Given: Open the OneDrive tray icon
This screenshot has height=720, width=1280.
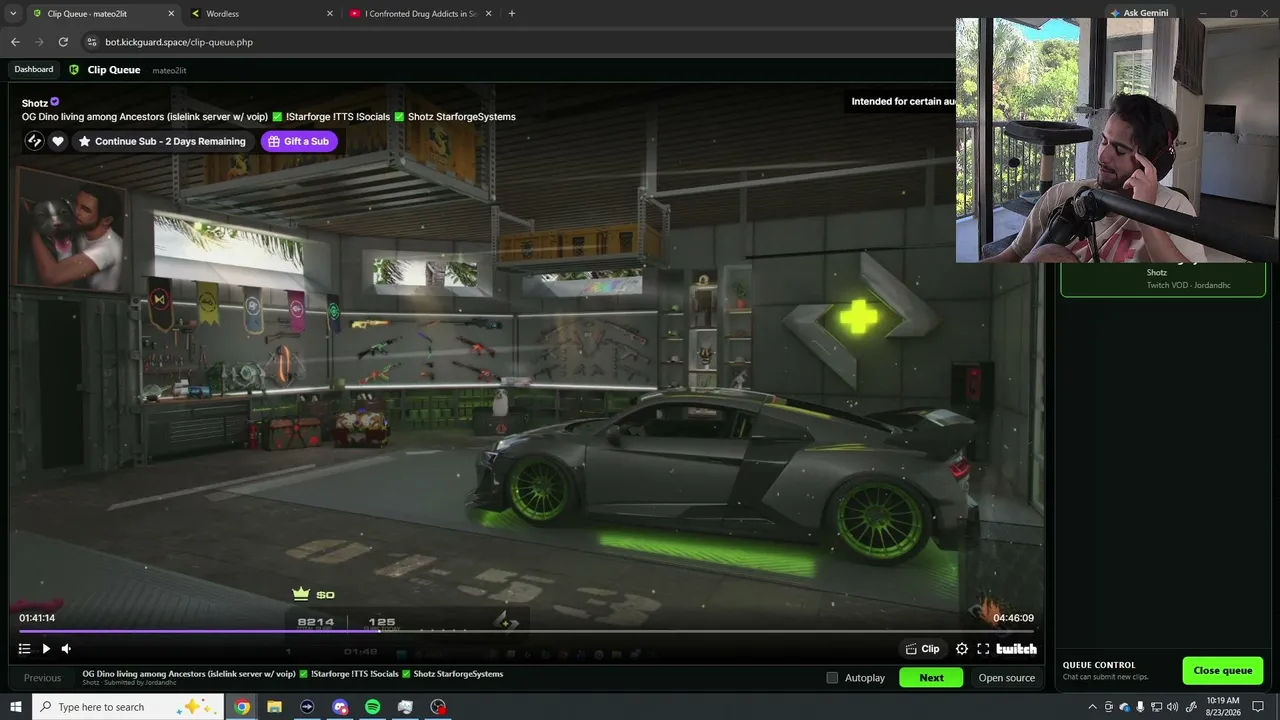Looking at the screenshot, I should coord(1125,707).
